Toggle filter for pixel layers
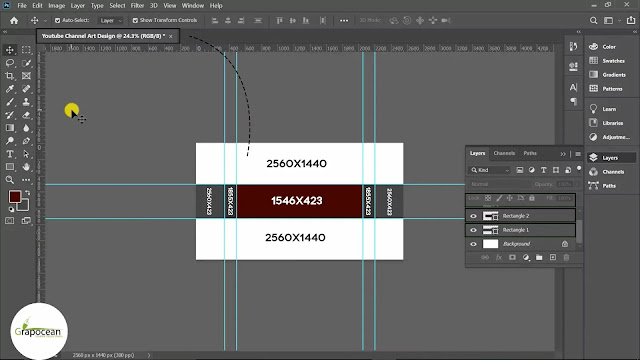This screenshot has height=360, width=640. 520,170
